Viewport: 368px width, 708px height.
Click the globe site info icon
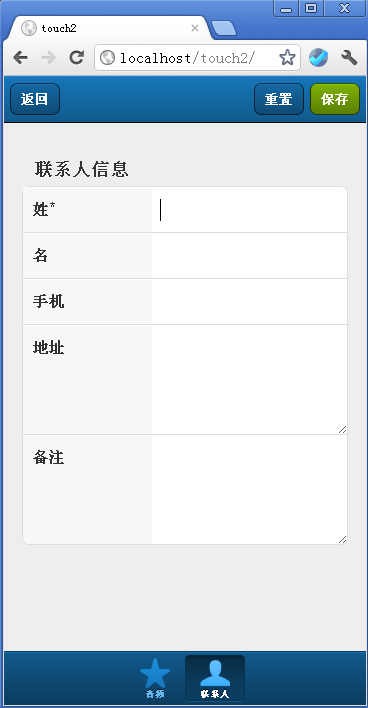(x=107, y=57)
